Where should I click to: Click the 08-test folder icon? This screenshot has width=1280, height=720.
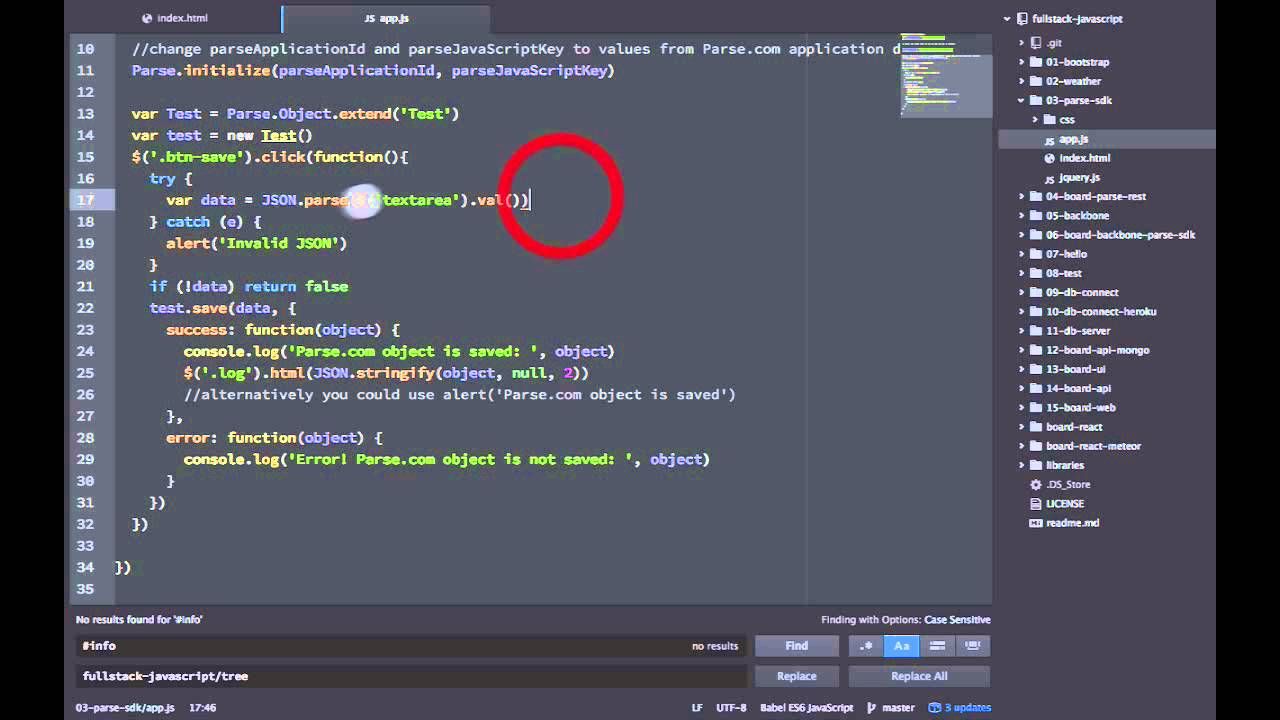pos(1036,273)
